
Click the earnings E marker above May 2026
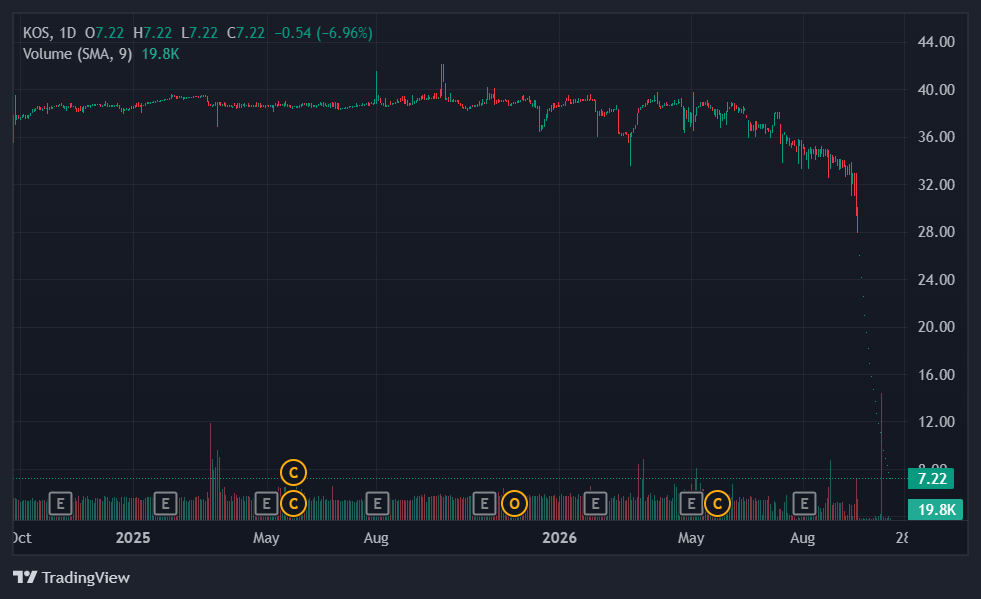click(691, 503)
